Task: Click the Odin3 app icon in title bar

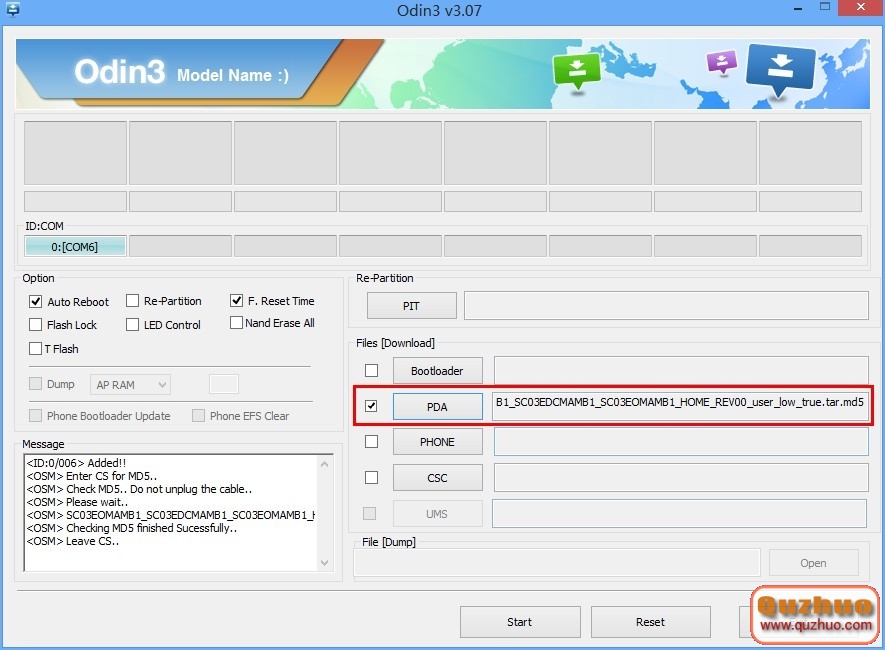Action: [x=12, y=8]
